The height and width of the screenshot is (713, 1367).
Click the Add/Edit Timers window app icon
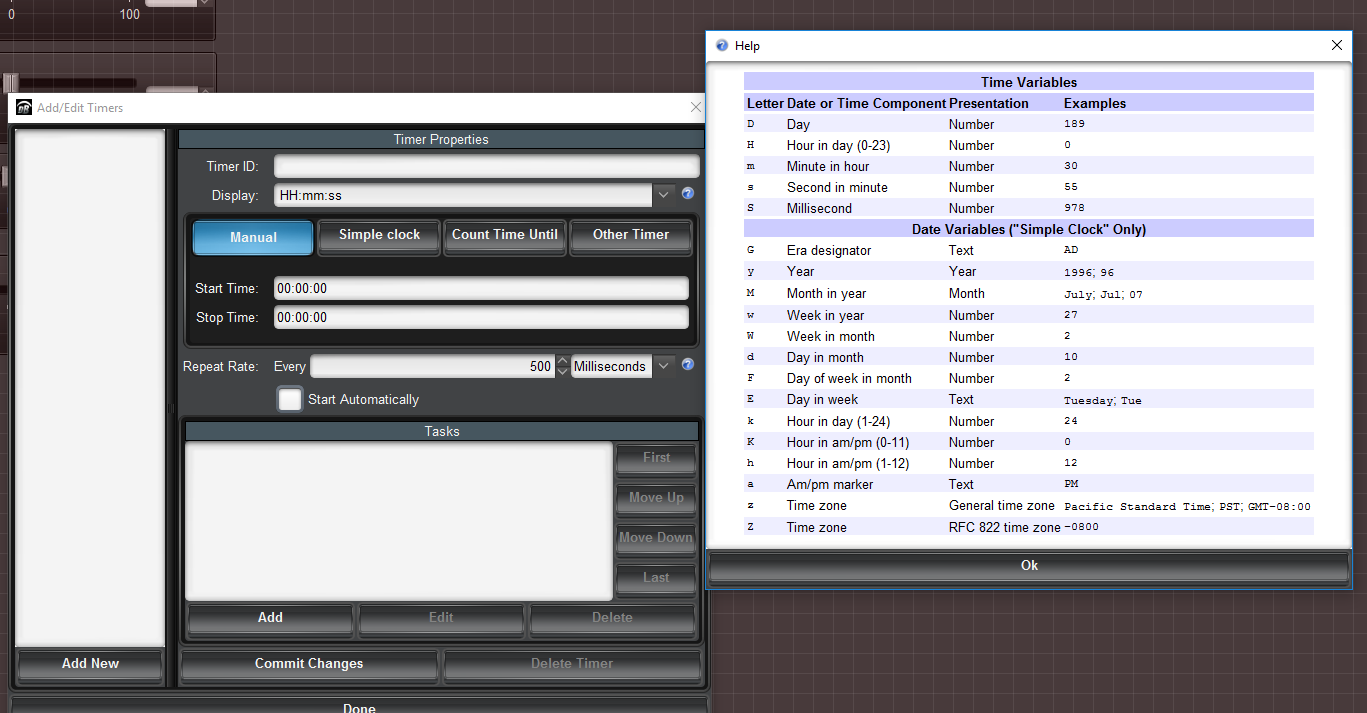pyautogui.click(x=24, y=108)
